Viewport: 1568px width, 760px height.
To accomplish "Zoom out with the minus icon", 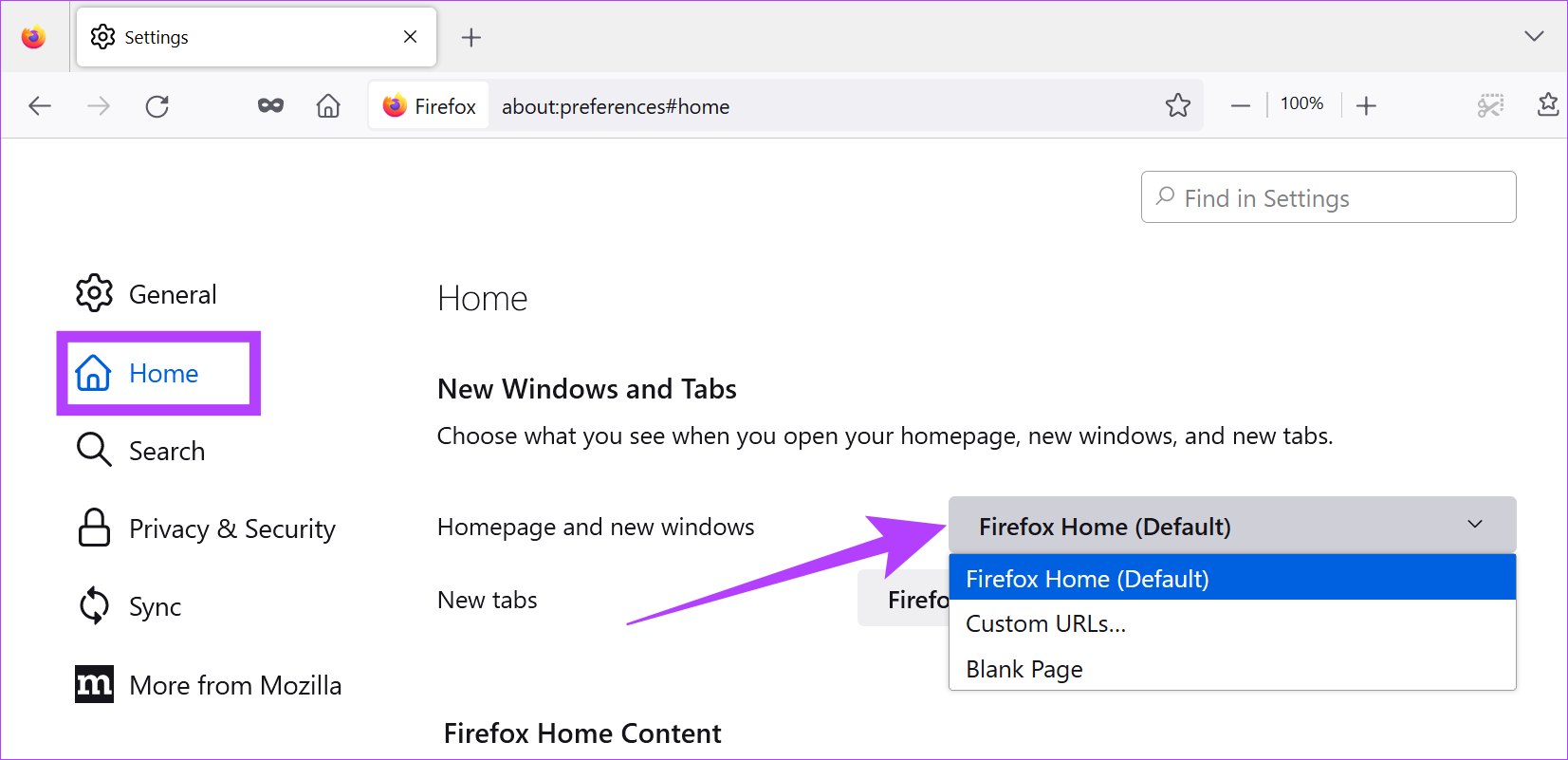I will pyautogui.click(x=1240, y=106).
